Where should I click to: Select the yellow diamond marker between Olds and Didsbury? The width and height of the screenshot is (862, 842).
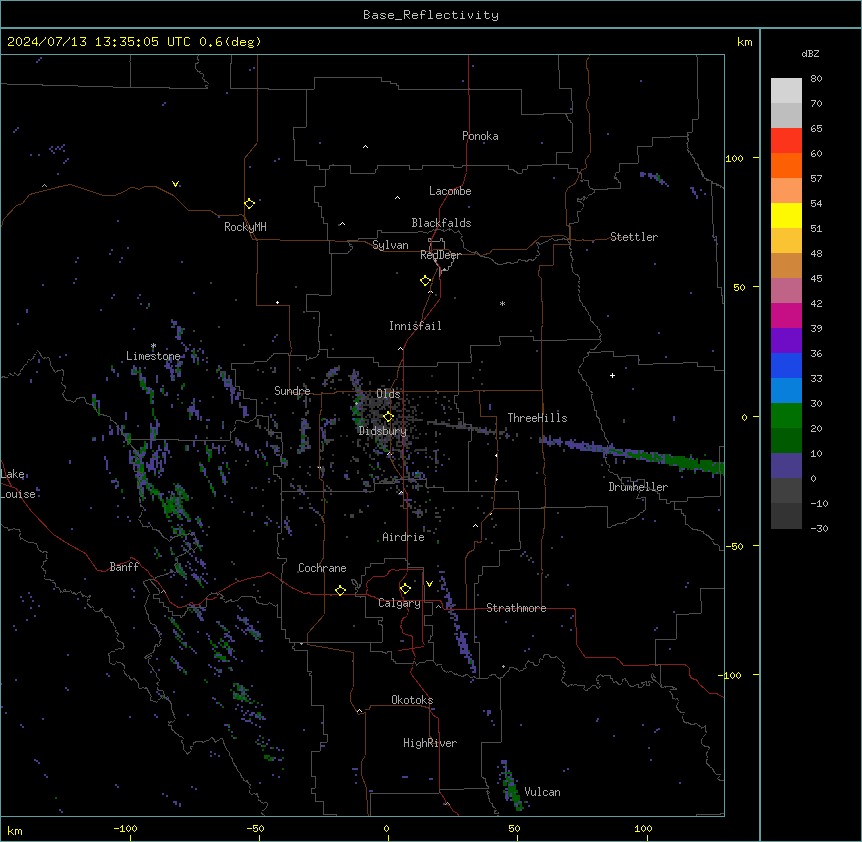(x=388, y=417)
